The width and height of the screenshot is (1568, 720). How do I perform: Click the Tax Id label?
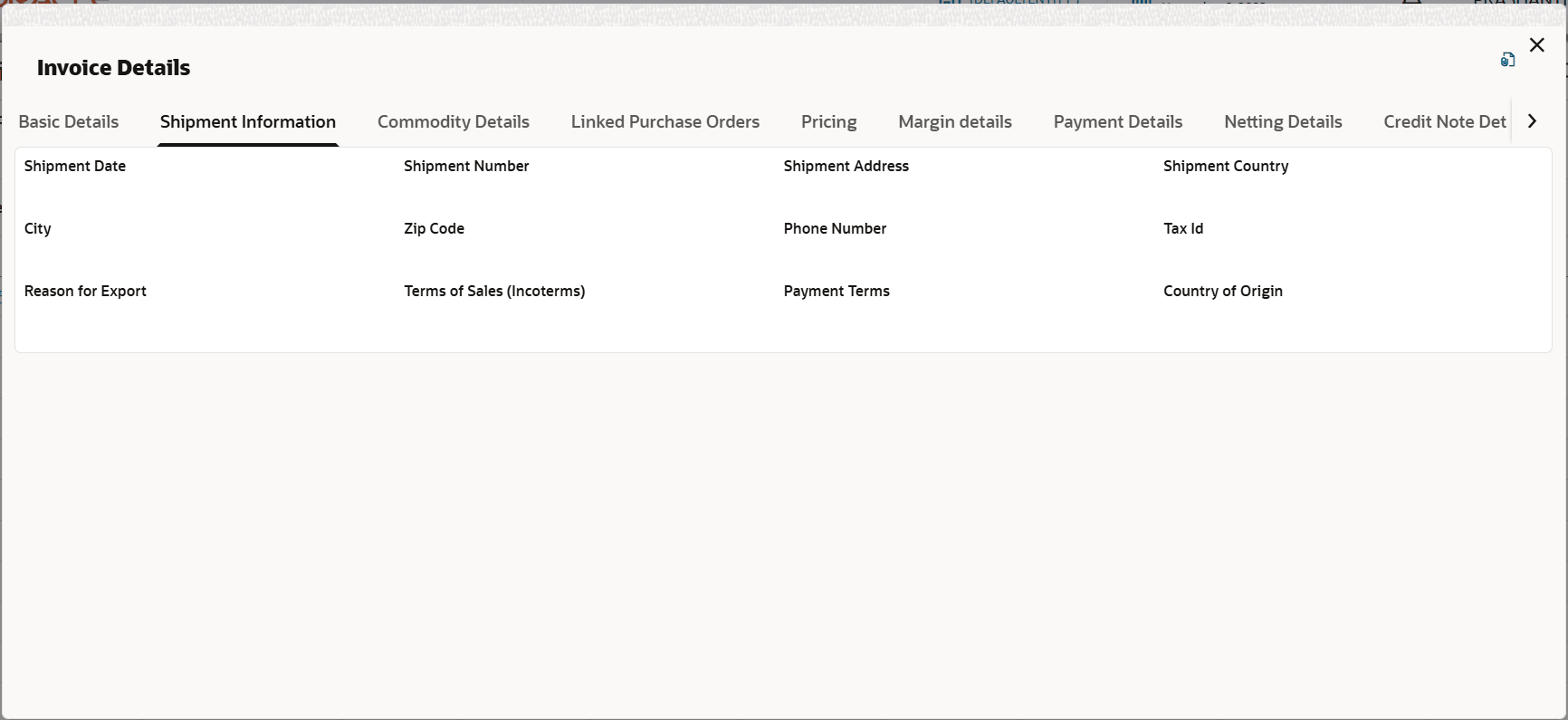[x=1183, y=228]
